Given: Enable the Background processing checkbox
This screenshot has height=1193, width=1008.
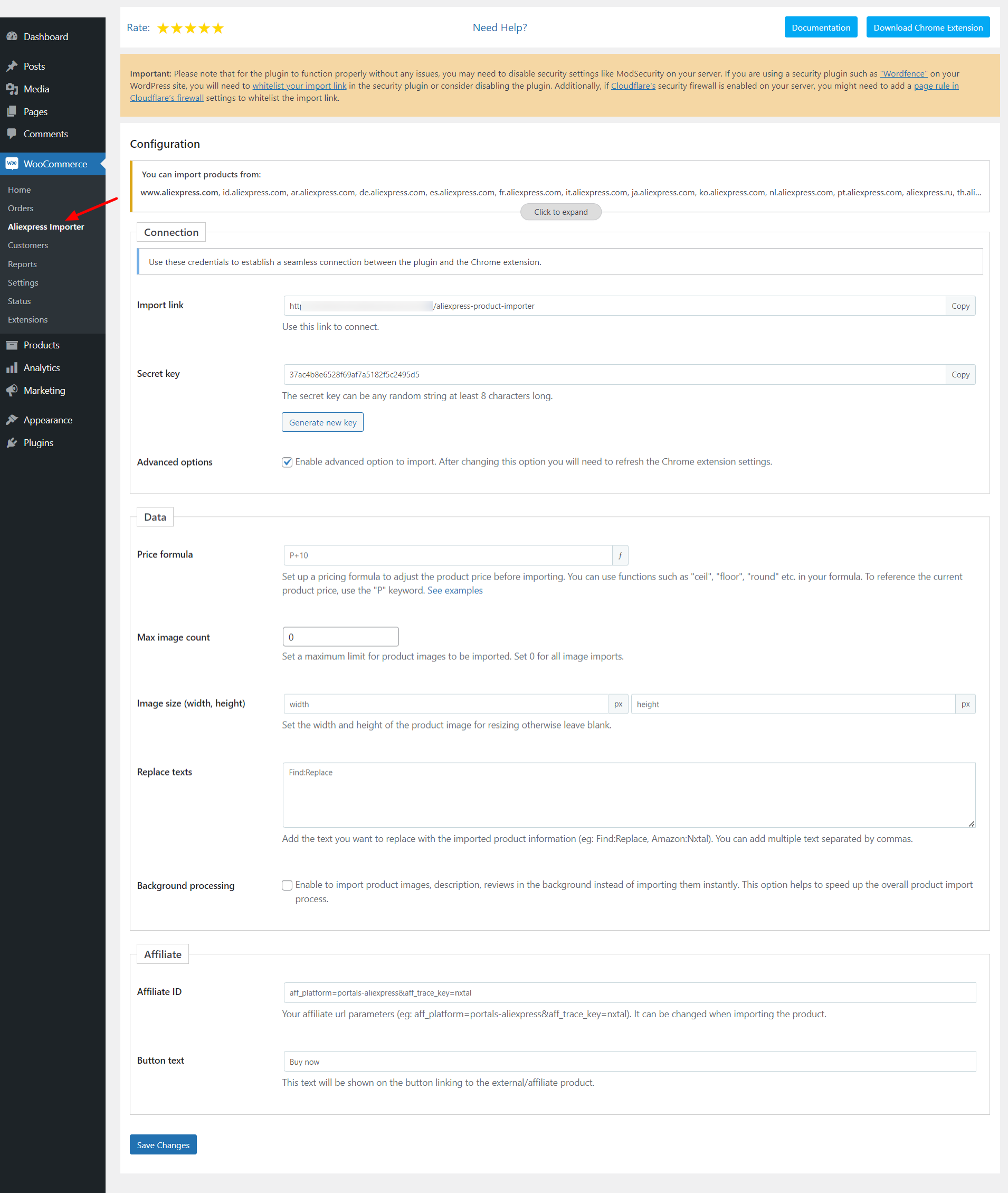Looking at the screenshot, I should pos(288,885).
